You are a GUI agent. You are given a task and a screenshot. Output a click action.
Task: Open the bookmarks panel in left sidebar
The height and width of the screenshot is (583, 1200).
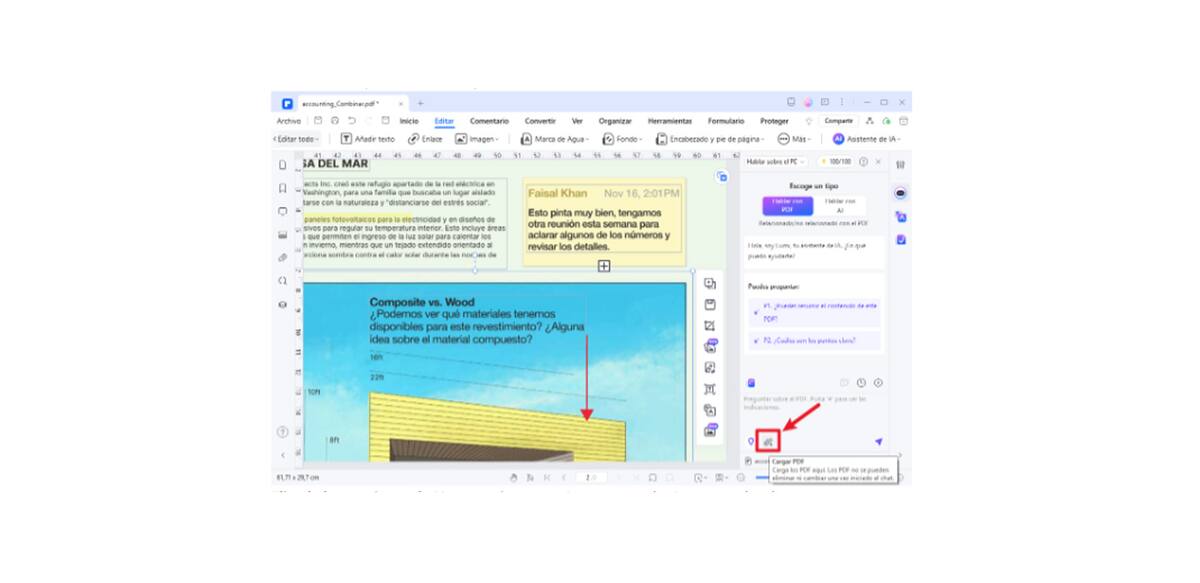(283, 188)
